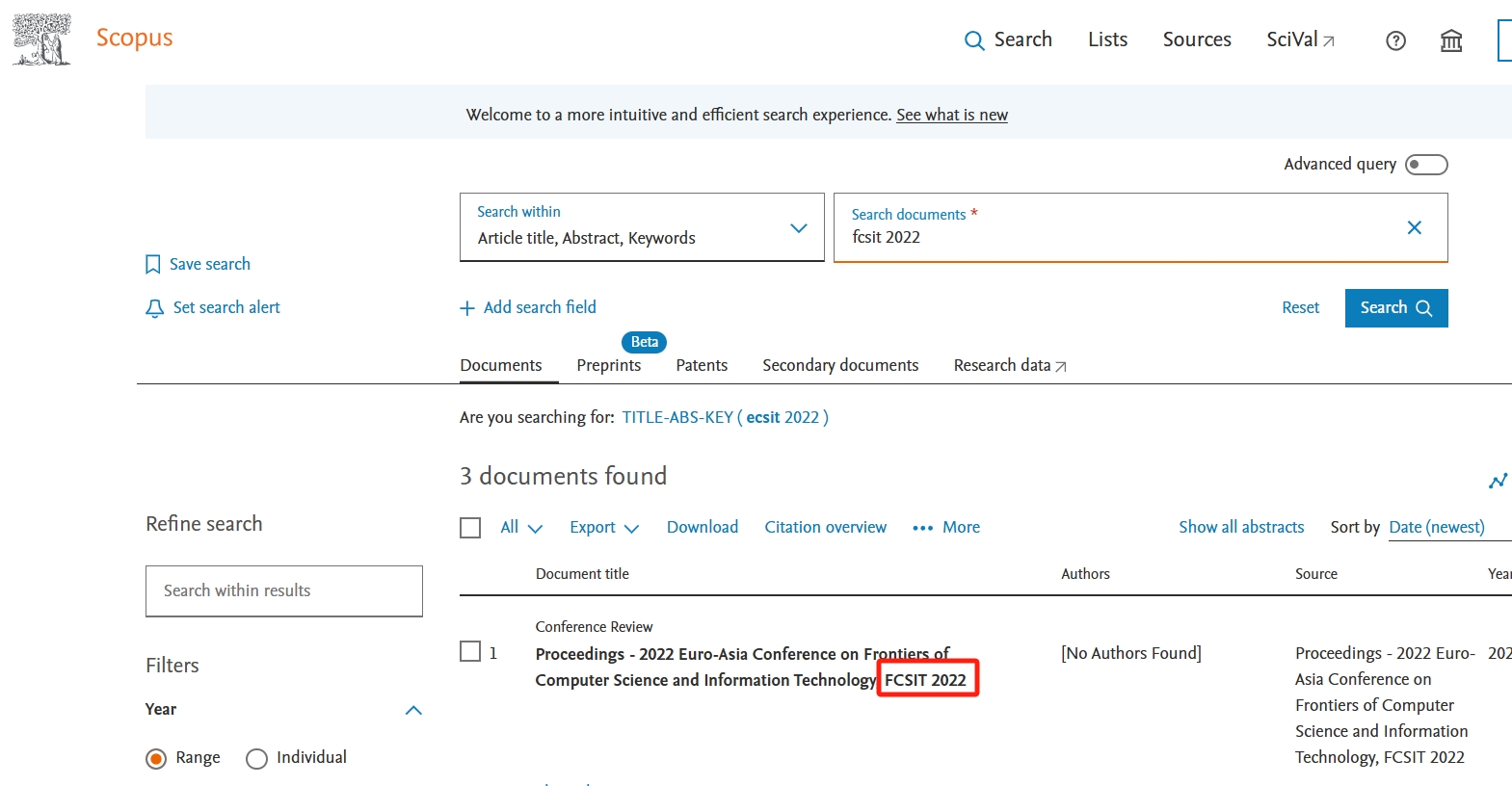Screen dimensions: 1512x786
Task: Click the Reset link
Action: tap(1300, 308)
